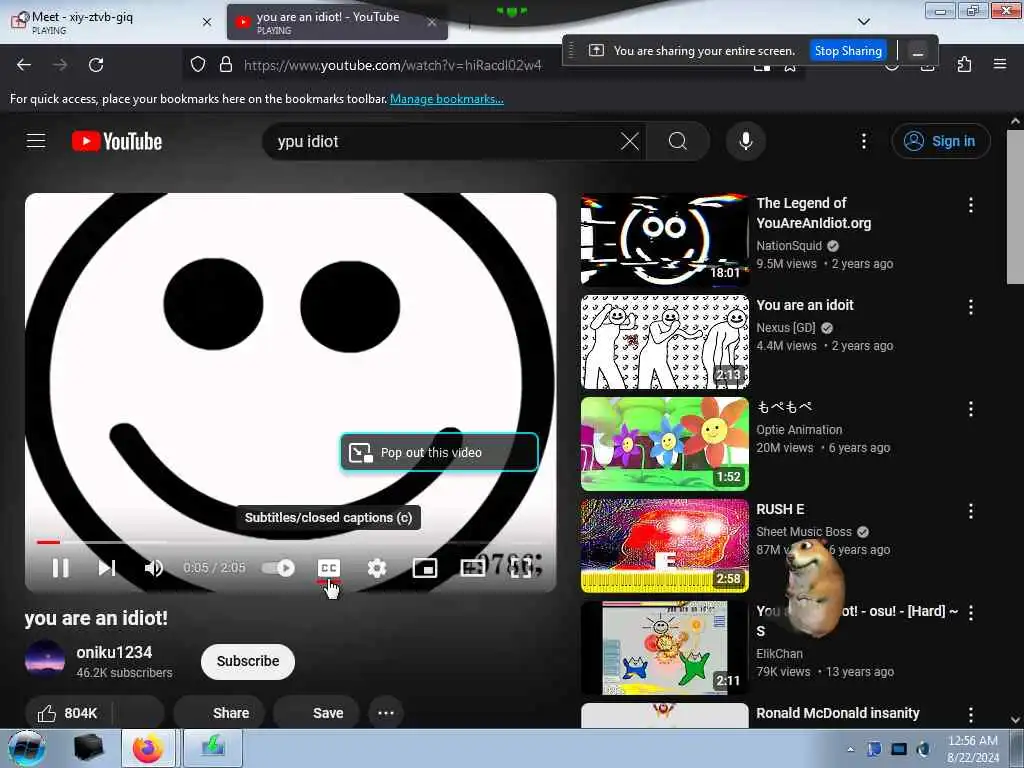Clear the search text with the X
This screenshot has height=768, width=1024.
630,141
